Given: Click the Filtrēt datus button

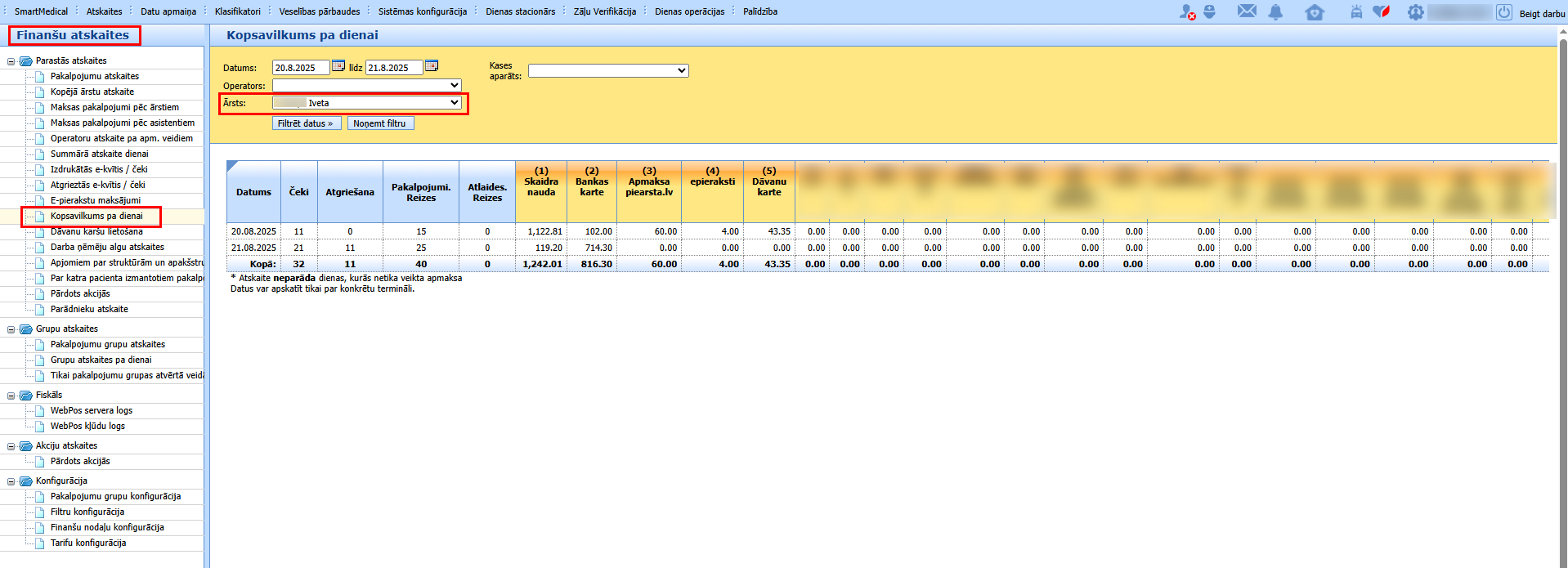Looking at the screenshot, I should [x=307, y=123].
